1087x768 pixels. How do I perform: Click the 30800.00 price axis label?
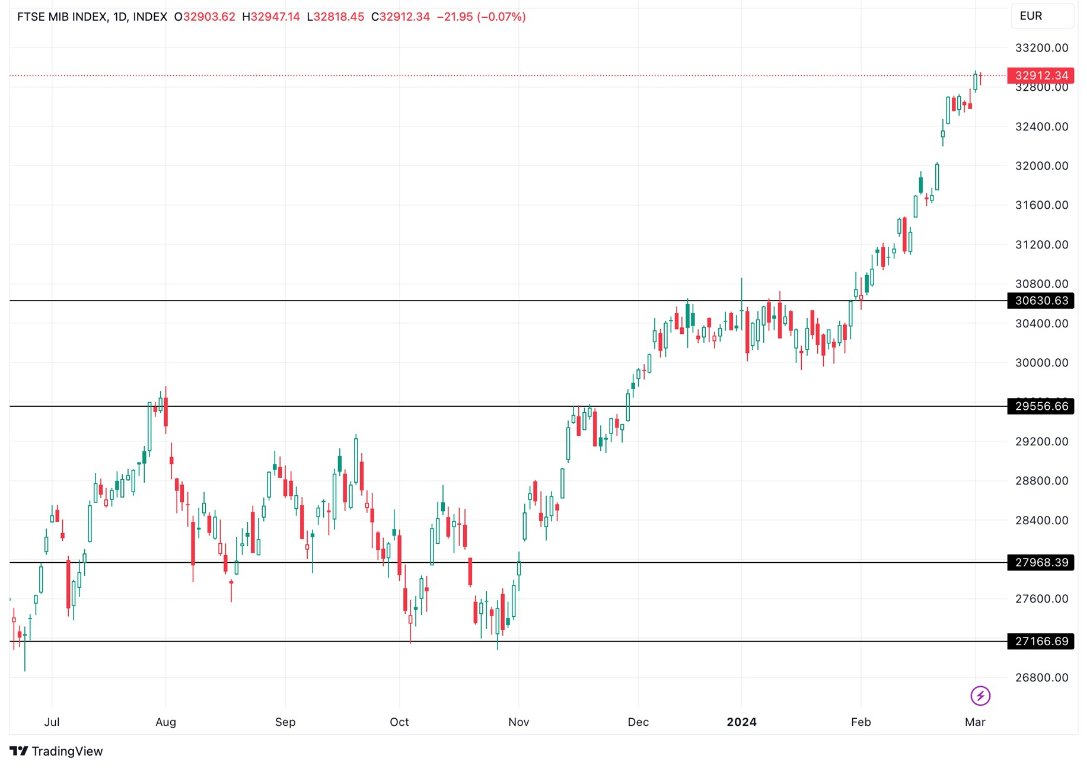pyautogui.click(x=1041, y=283)
